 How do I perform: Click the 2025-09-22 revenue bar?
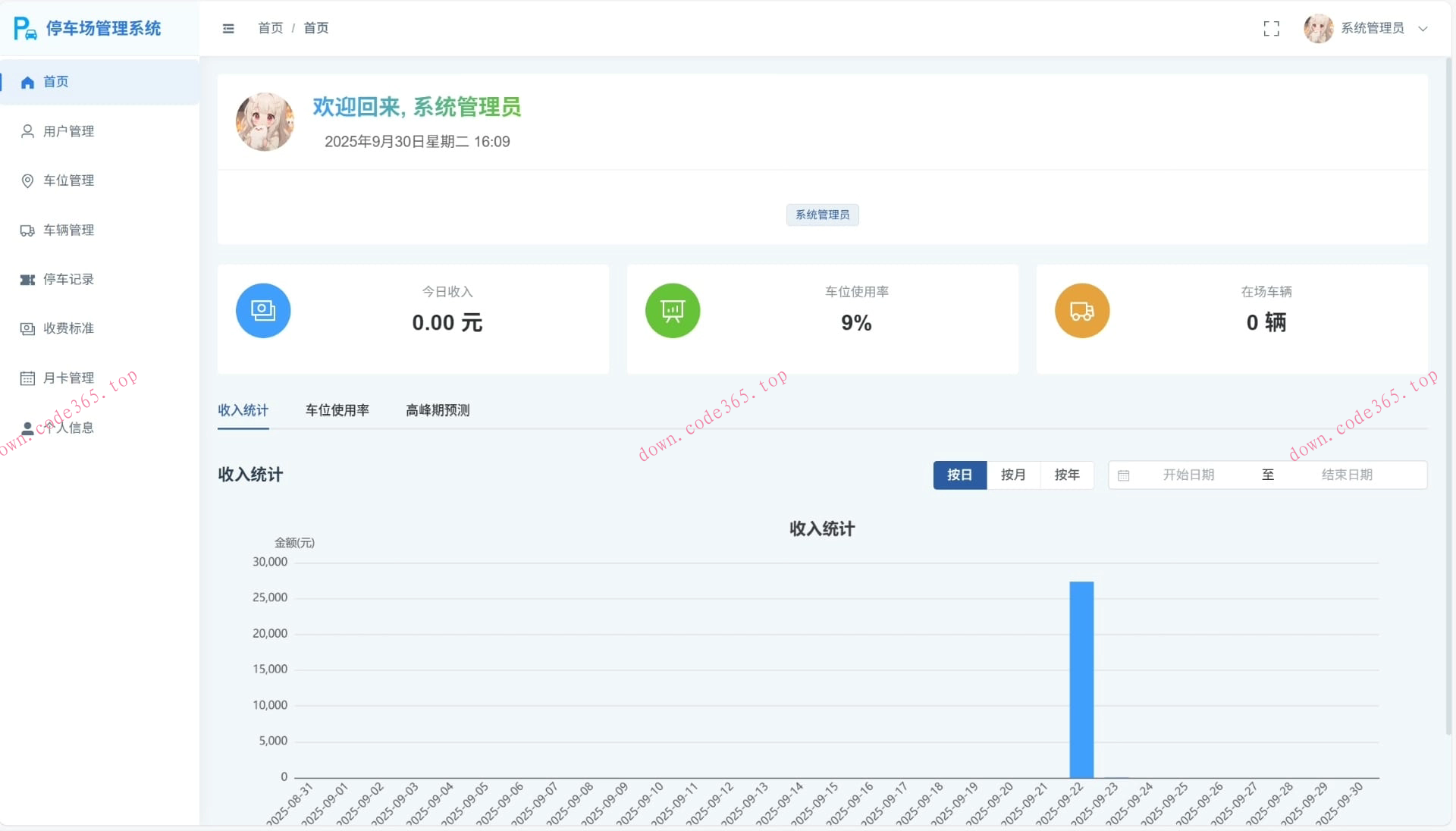click(1081, 679)
